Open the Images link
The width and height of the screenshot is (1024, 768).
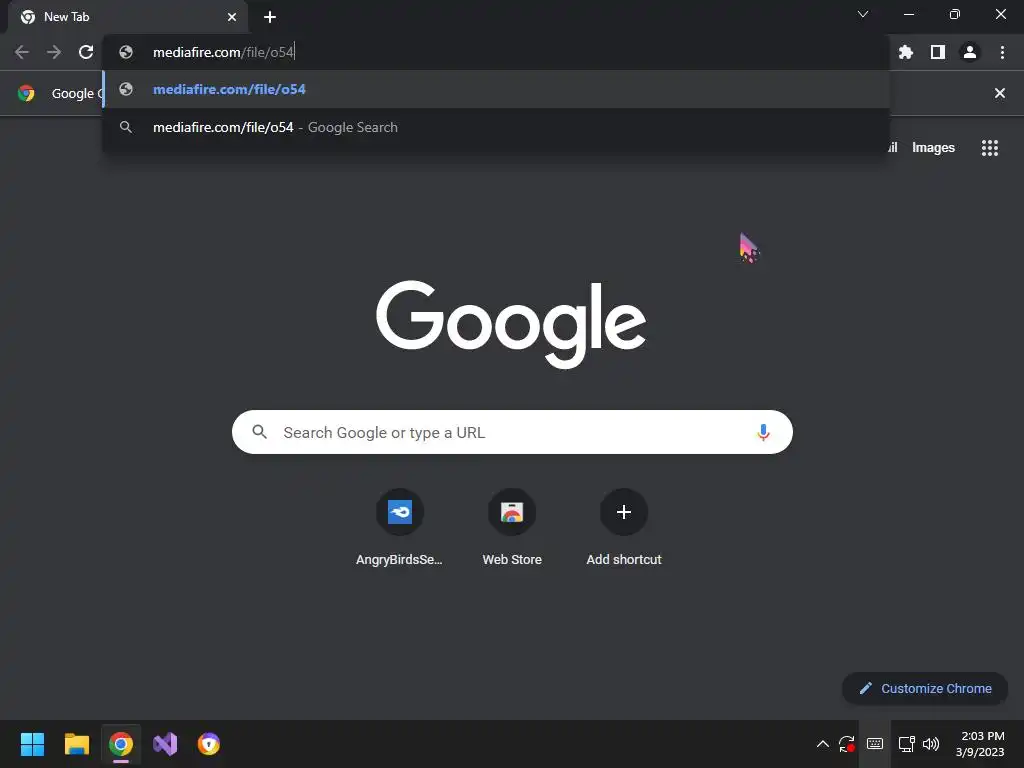[x=933, y=148]
